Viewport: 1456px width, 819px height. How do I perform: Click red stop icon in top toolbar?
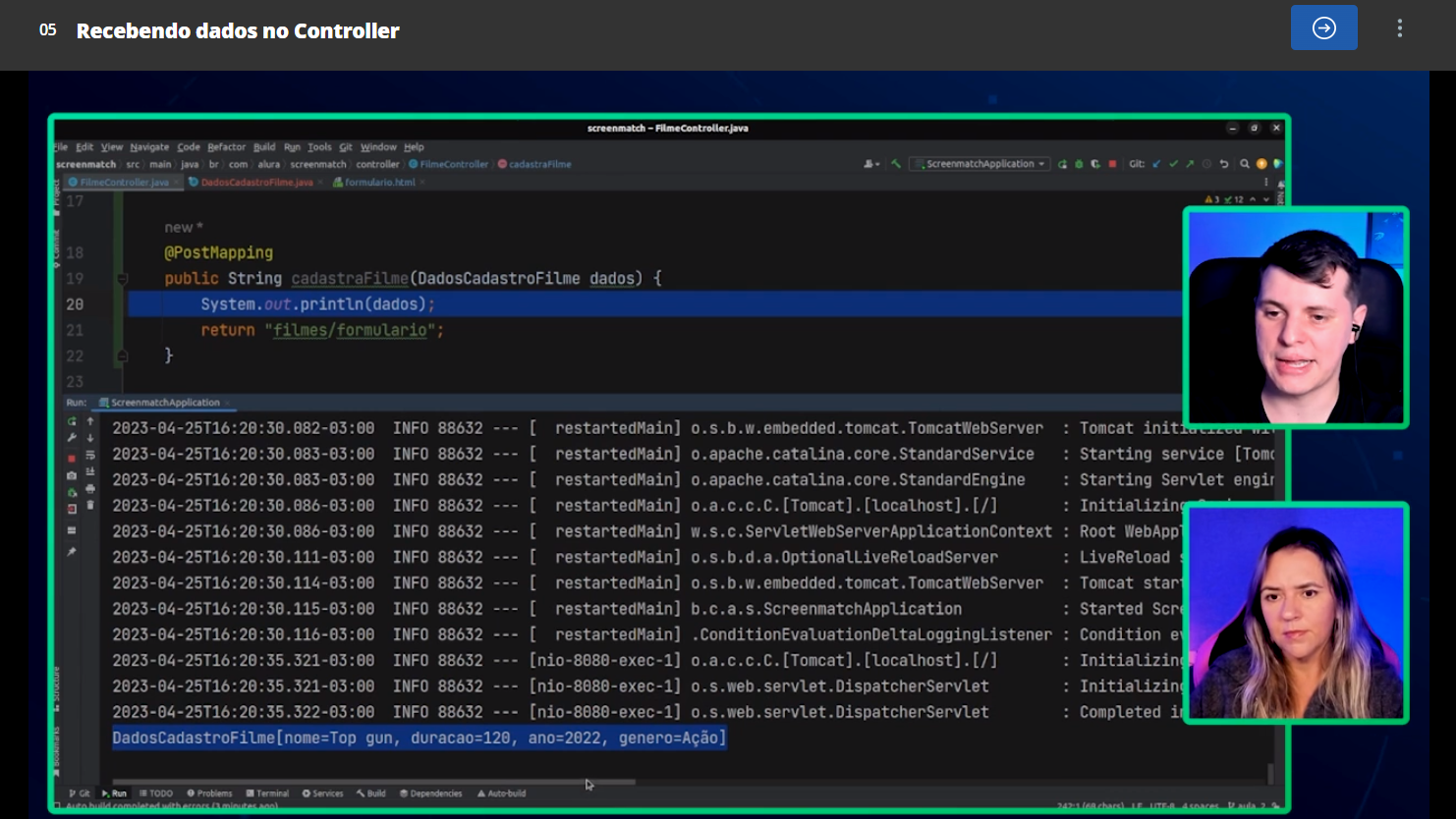(1112, 164)
